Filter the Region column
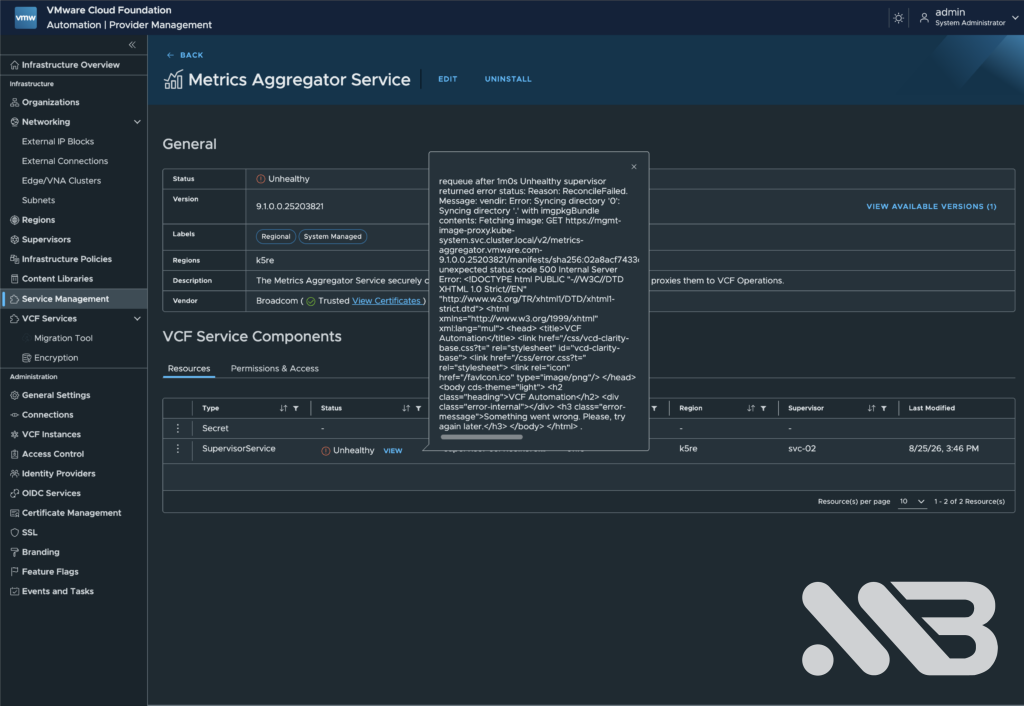 763,408
